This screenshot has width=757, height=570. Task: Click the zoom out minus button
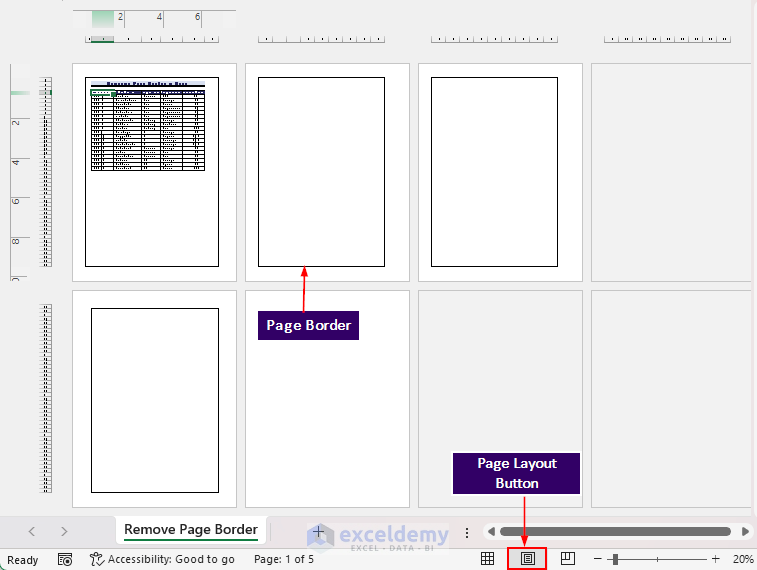tap(598, 559)
